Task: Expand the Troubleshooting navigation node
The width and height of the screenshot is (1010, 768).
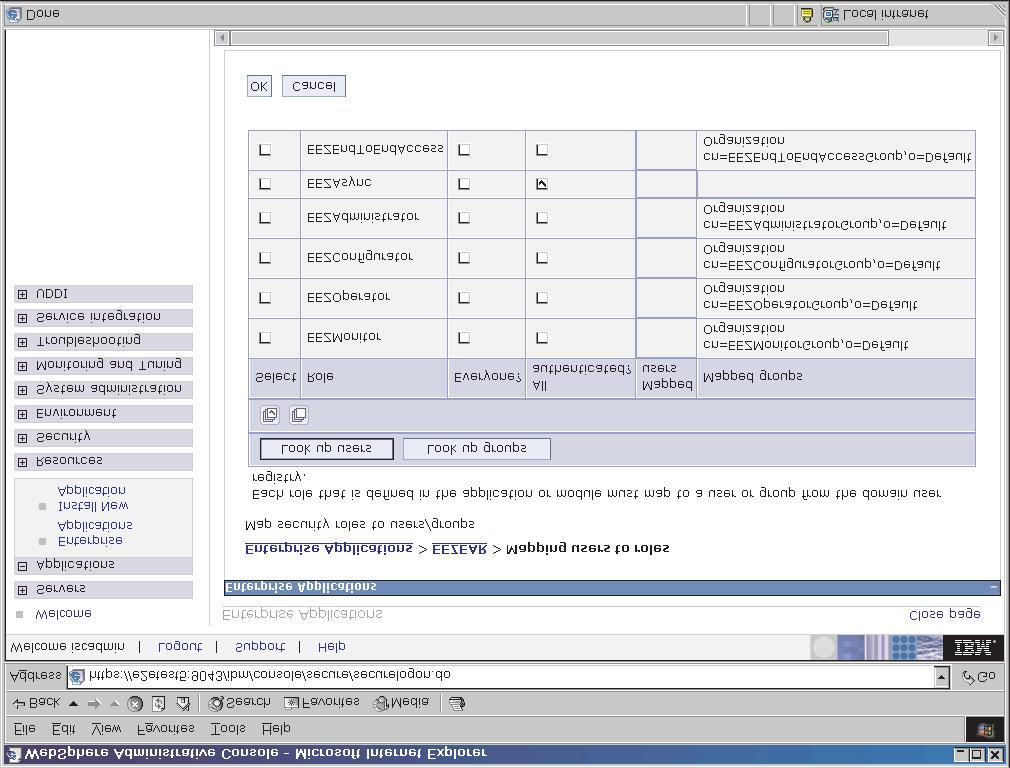Action: tap(23, 342)
